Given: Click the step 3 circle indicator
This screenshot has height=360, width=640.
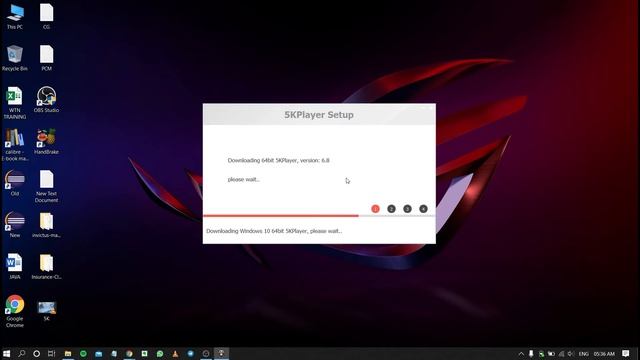Looking at the screenshot, I should (407, 209).
